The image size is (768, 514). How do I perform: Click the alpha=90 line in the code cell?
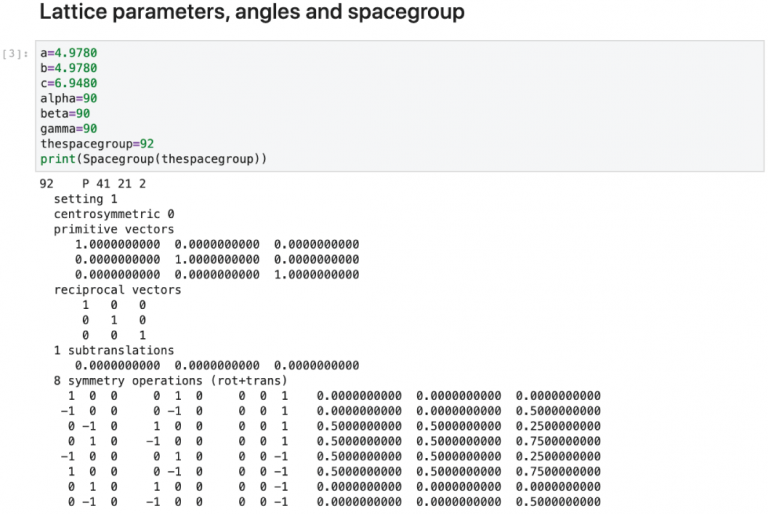coord(69,98)
